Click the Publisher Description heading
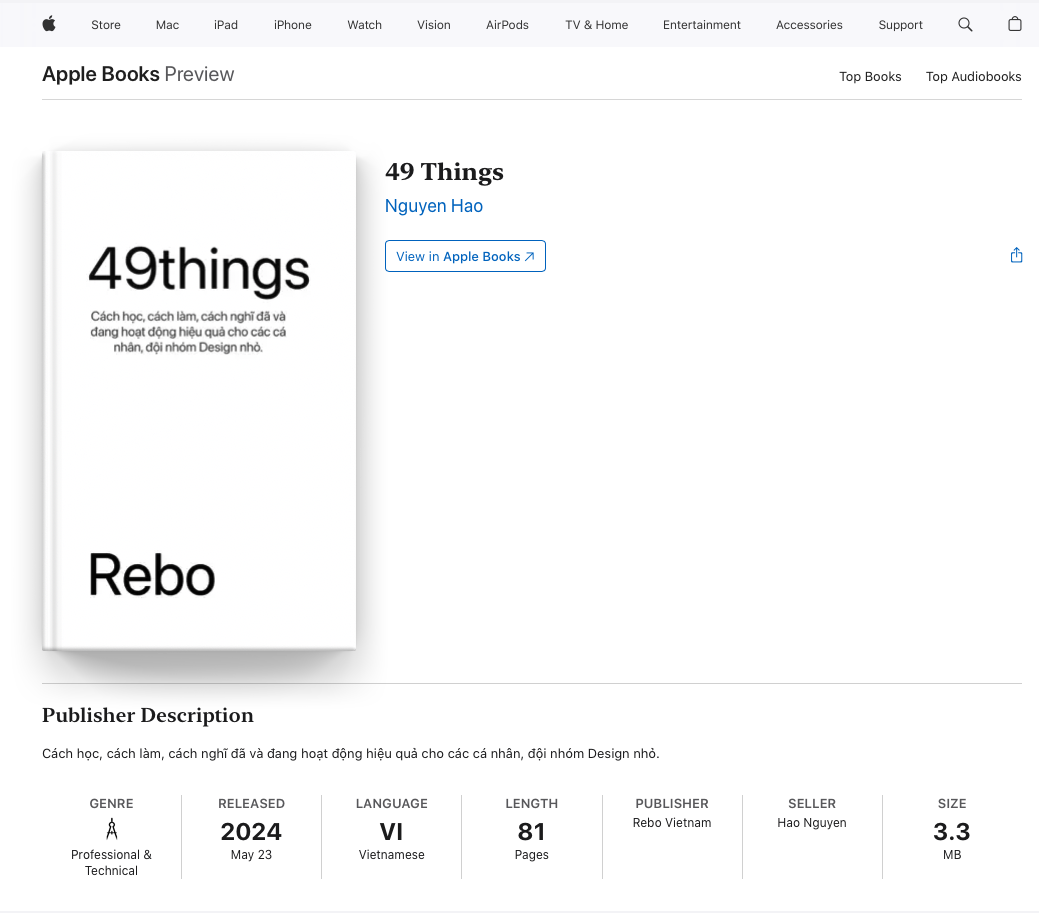 (148, 715)
